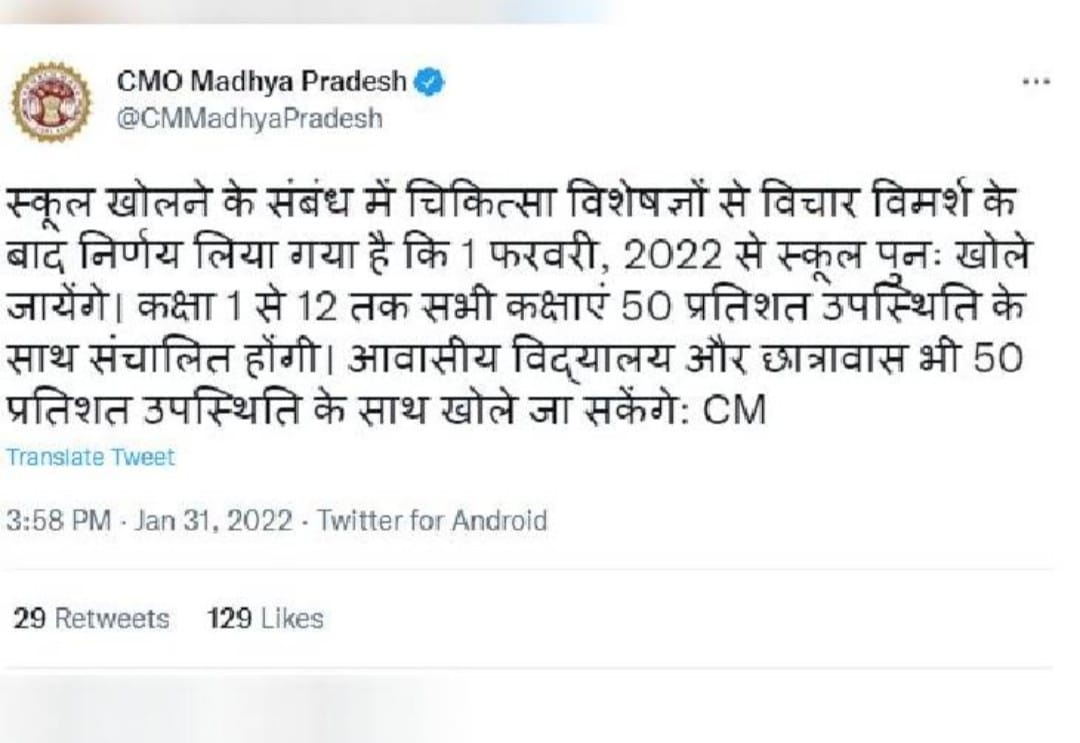Image resolution: width=1080 pixels, height=743 pixels.
Task: Open the 3:58 PM timestamp
Action: pyautogui.click(x=58, y=521)
